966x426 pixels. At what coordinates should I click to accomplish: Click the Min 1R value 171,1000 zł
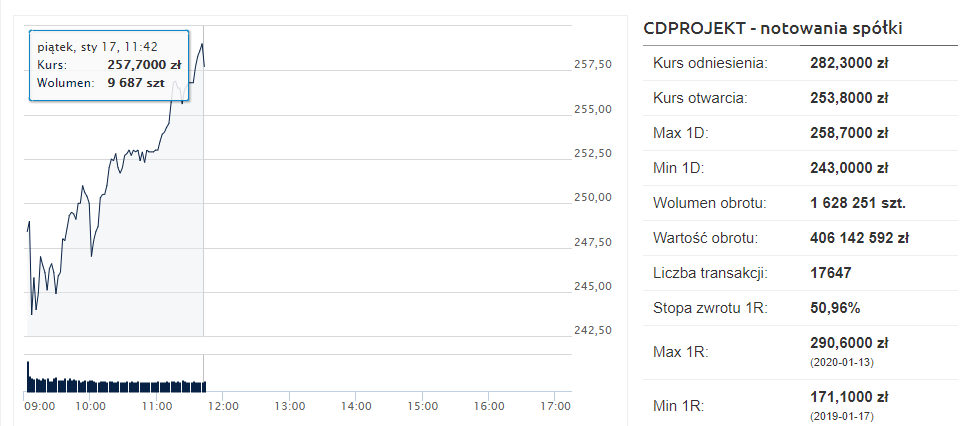[x=849, y=399]
